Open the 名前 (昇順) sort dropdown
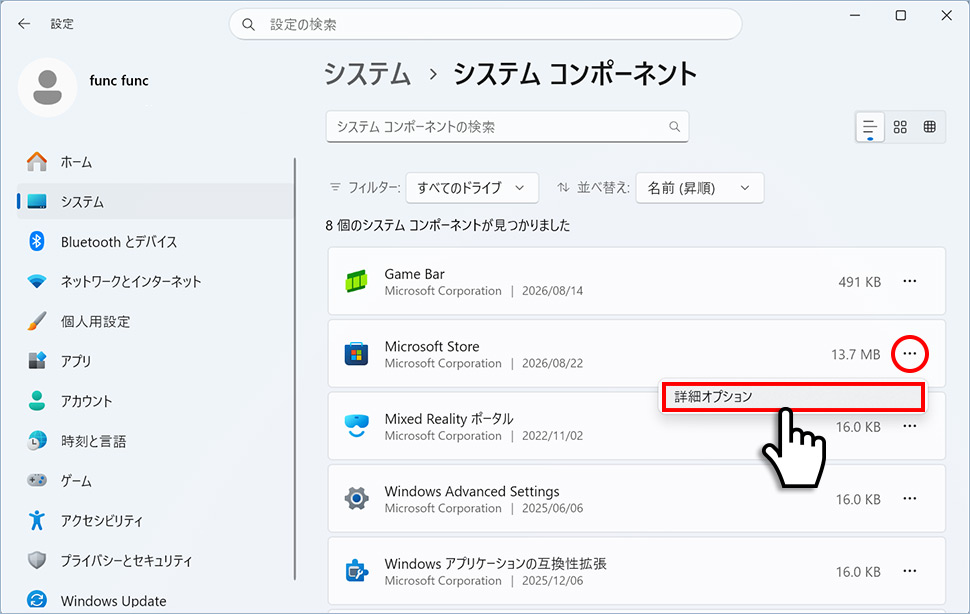970x614 pixels. (700, 188)
